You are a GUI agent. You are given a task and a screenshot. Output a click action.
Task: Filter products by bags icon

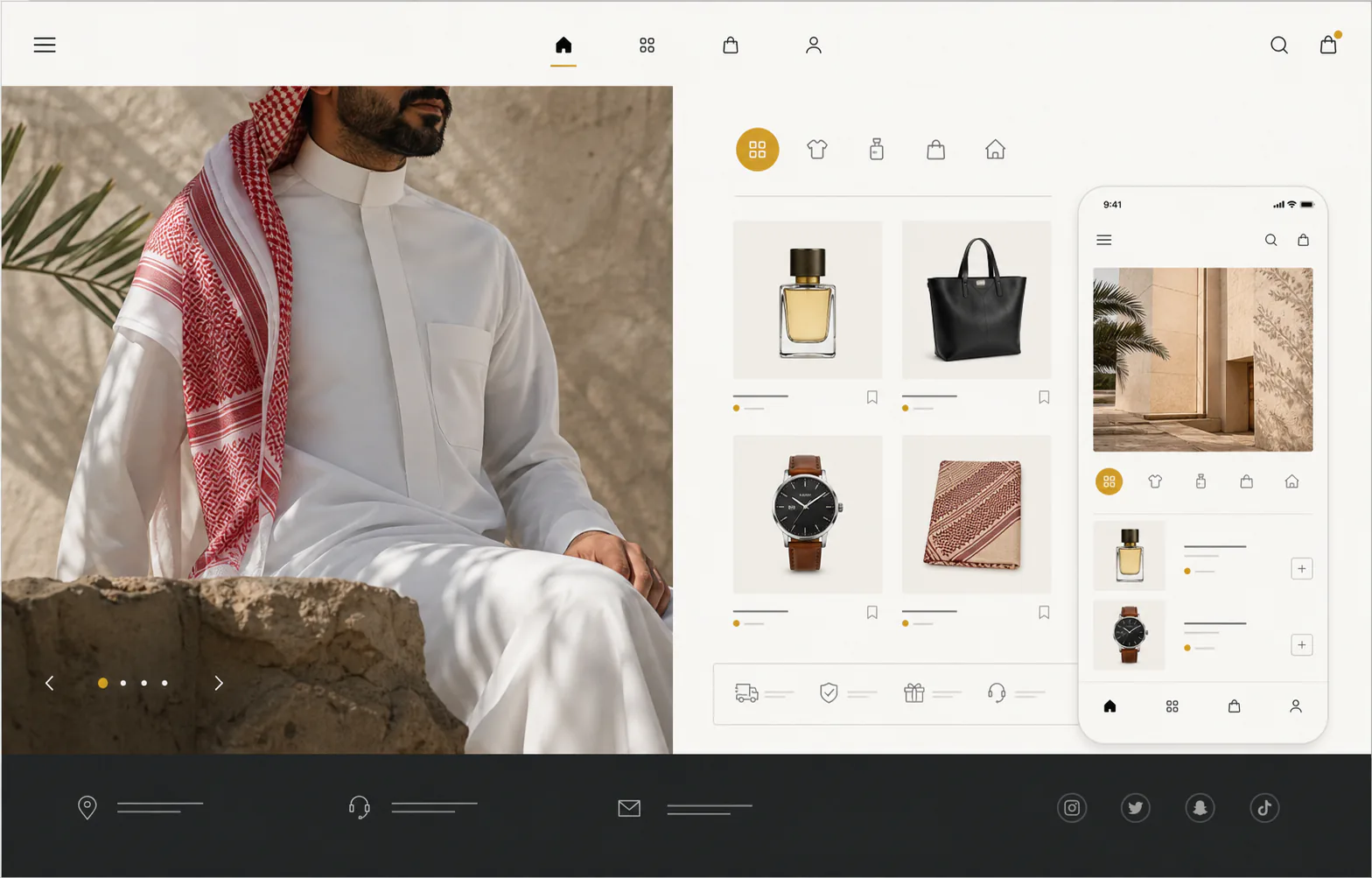point(936,150)
